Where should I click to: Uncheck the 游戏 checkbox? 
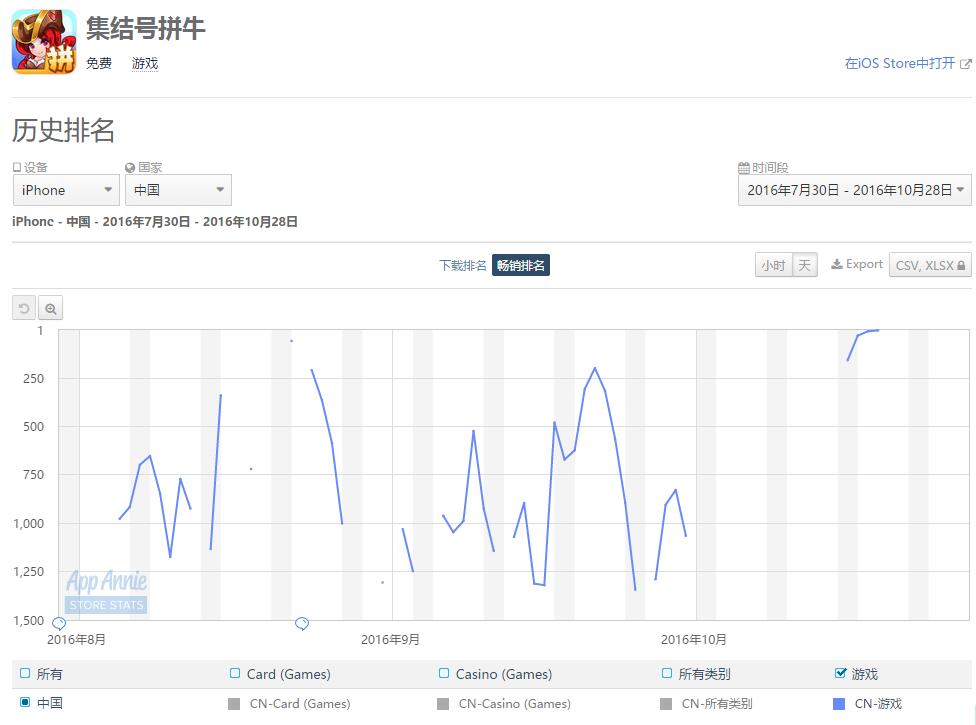840,673
